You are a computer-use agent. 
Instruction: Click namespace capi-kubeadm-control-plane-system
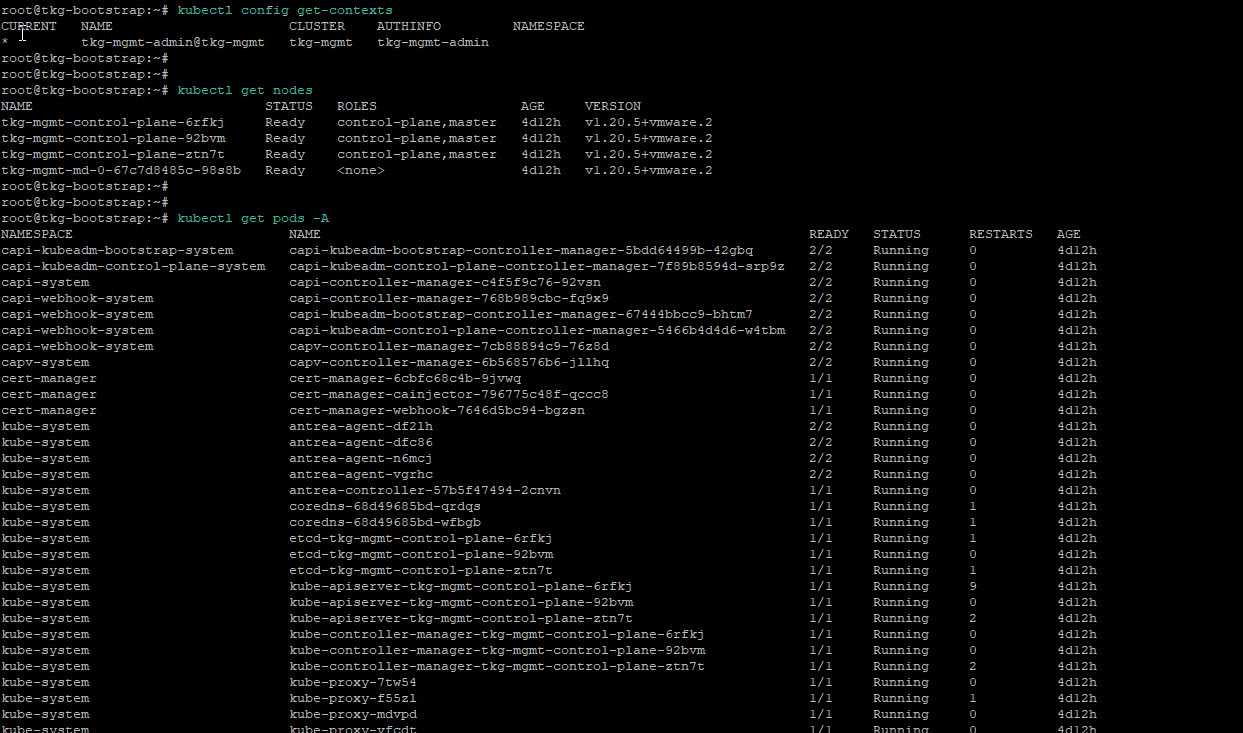(x=133, y=266)
